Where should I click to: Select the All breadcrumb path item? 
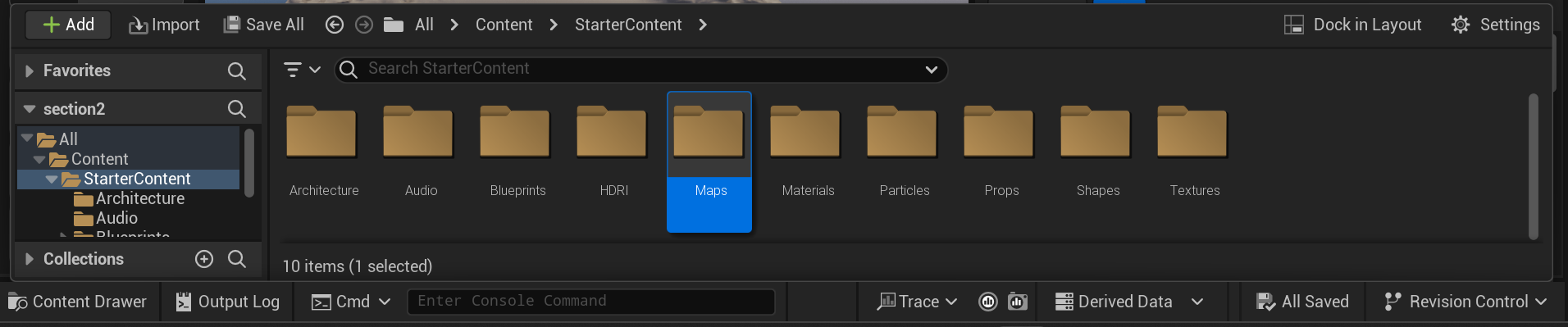click(x=424, y=25)
